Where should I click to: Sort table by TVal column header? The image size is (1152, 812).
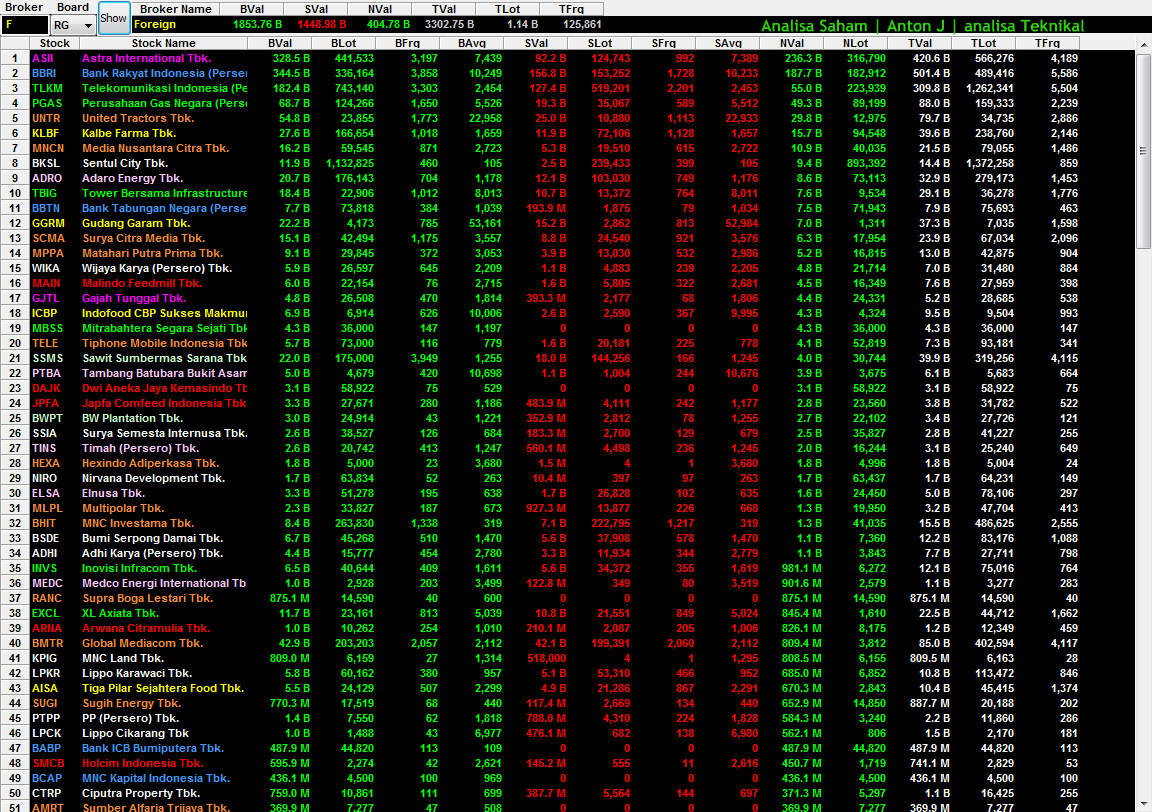pos(919,43)
